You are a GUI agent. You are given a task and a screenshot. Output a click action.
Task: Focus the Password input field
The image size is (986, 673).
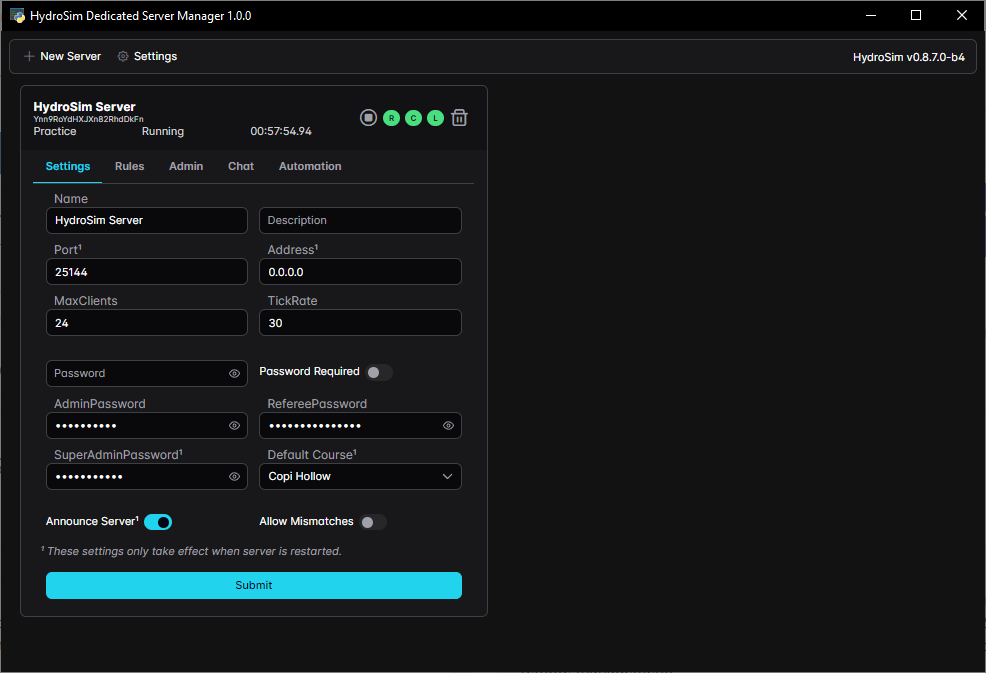tap(147, 374)
